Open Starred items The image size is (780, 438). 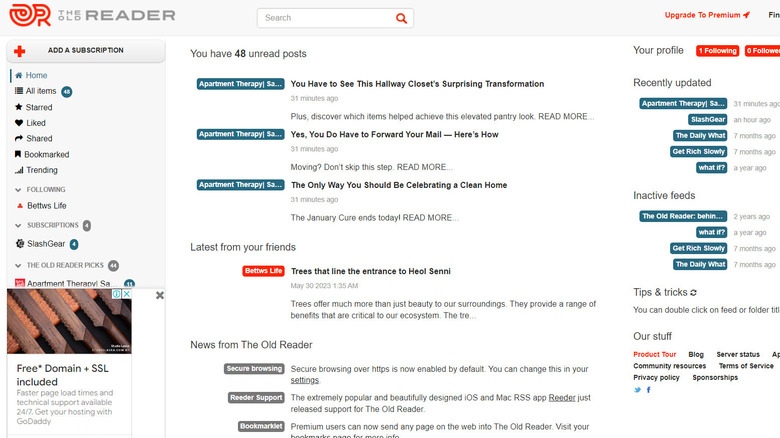point(39,107)
